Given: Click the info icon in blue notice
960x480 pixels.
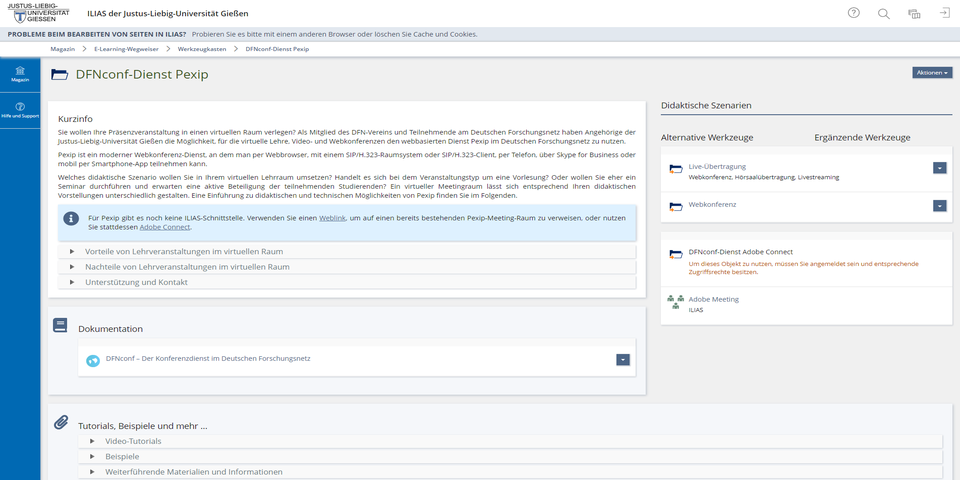Looking at the screenshot, I should pyautogui.click(x=71, y=219).
